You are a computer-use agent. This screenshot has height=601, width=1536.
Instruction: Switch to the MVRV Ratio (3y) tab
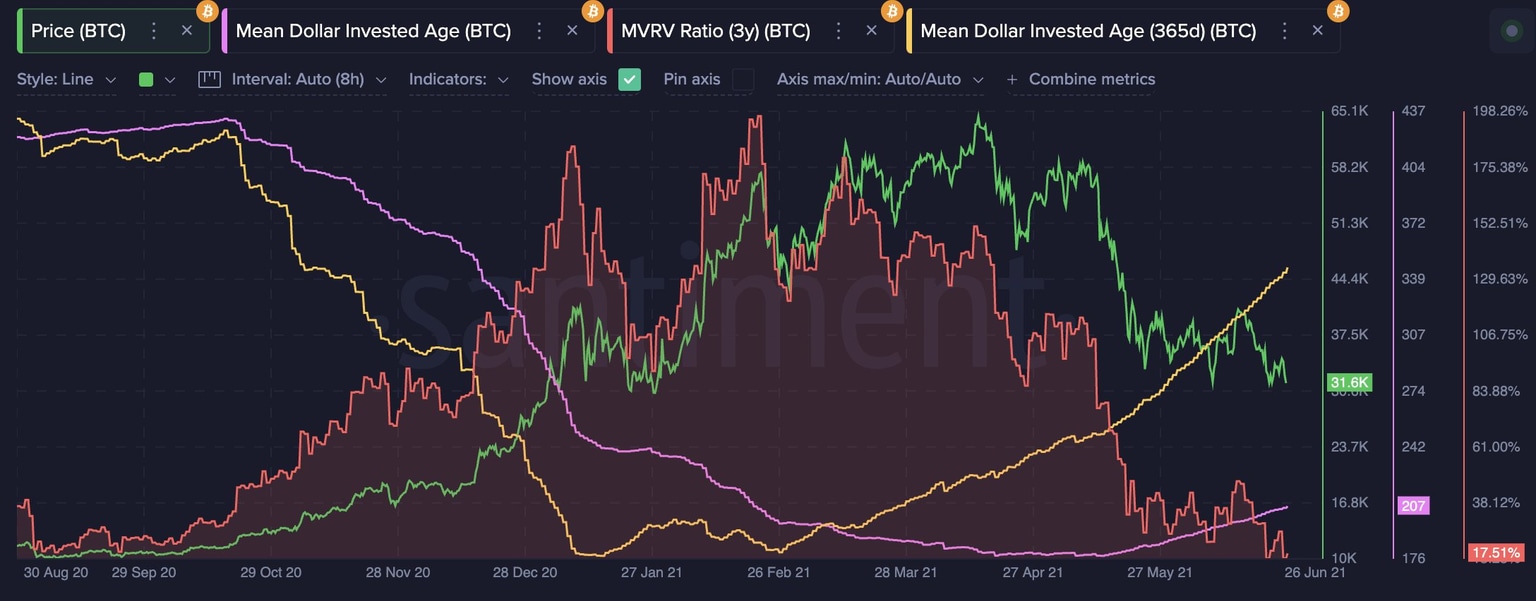715,30
